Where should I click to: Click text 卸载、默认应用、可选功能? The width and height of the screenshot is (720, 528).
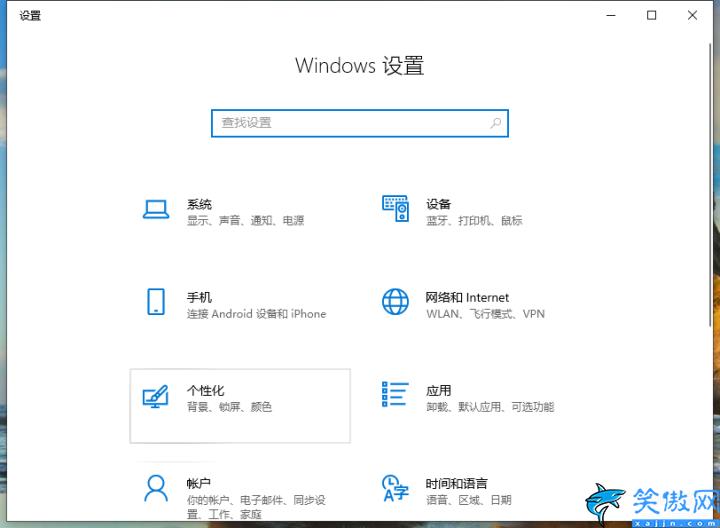coord(490,407)
